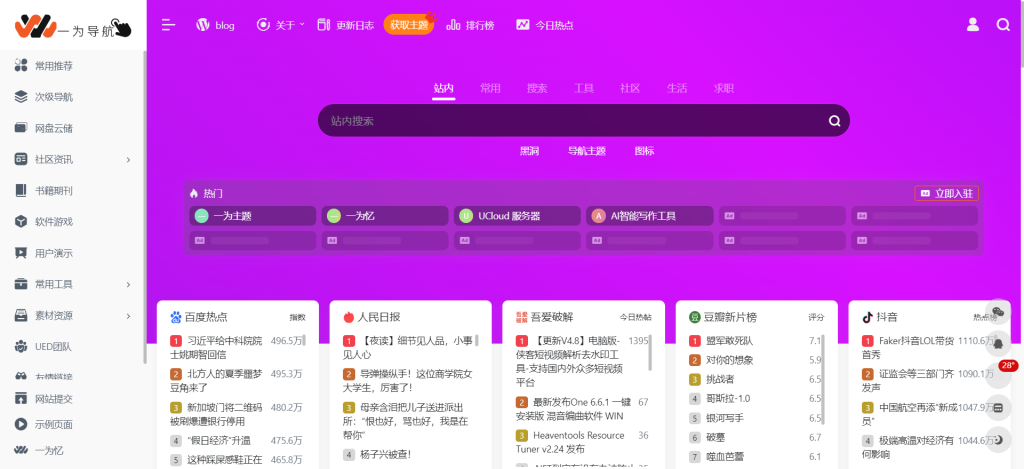This screenshot has width=1024, height=469.
Task: Select the 站内 search tab
Action: (443, 88)
